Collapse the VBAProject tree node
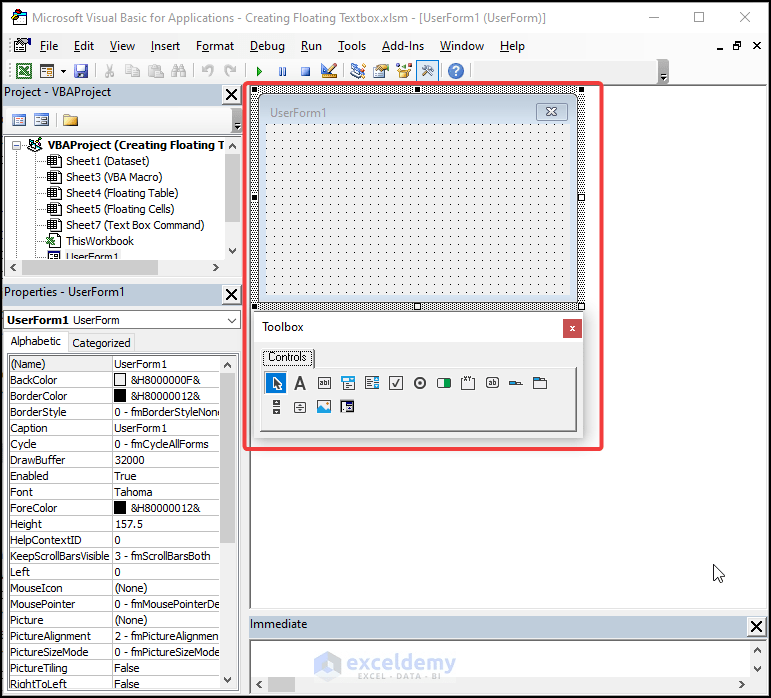 click(17, 145)
